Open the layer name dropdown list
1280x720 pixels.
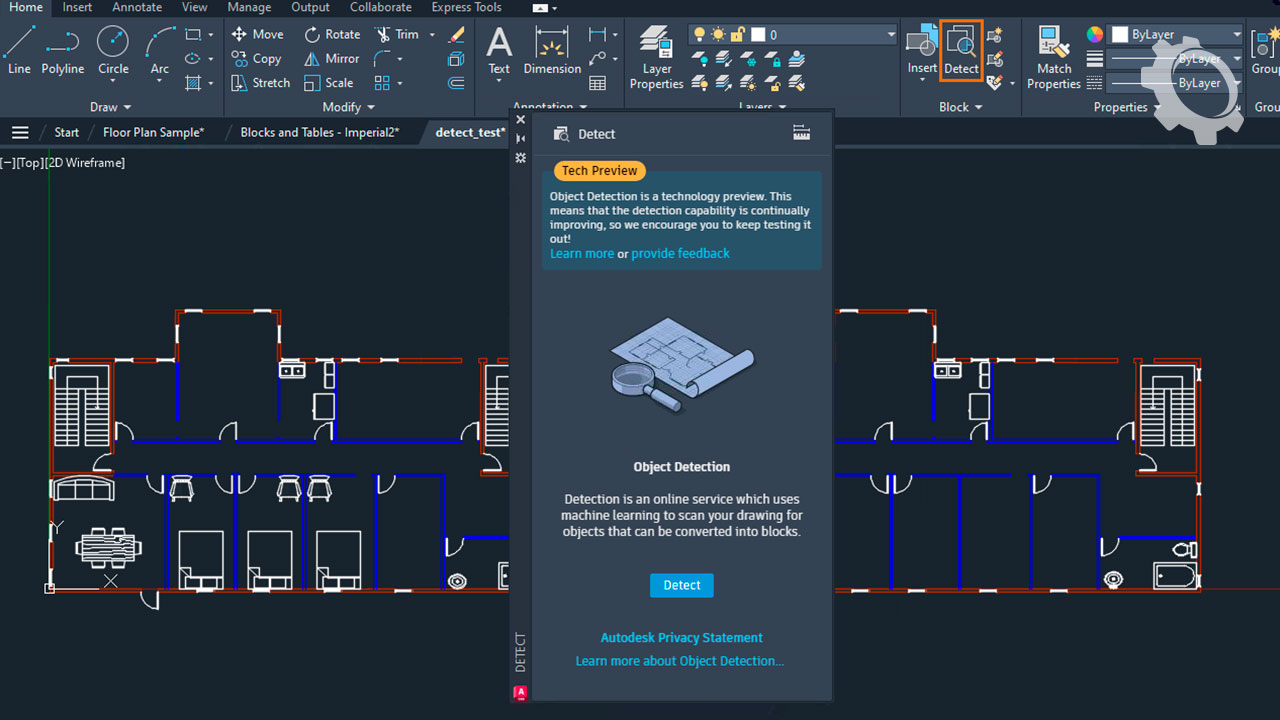(x=890, y=35)
